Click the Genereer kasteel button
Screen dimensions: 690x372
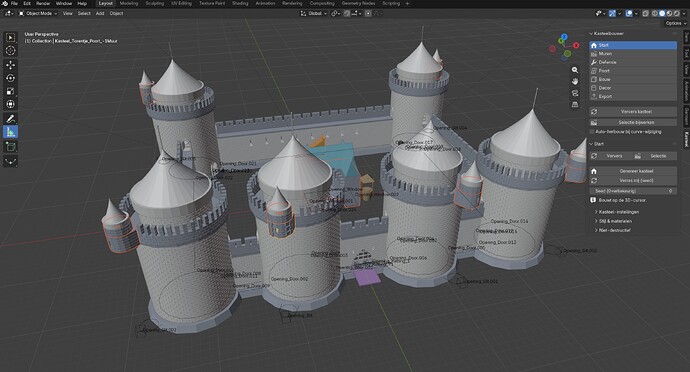click(633, 171)
